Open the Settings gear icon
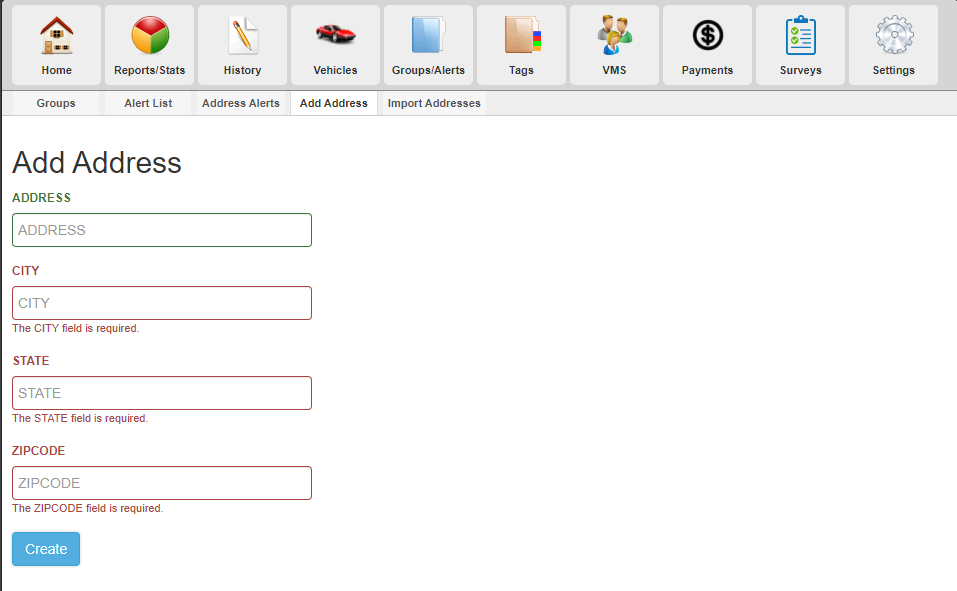The height and width of the screenshot is (591, 957). pos(894,35)
